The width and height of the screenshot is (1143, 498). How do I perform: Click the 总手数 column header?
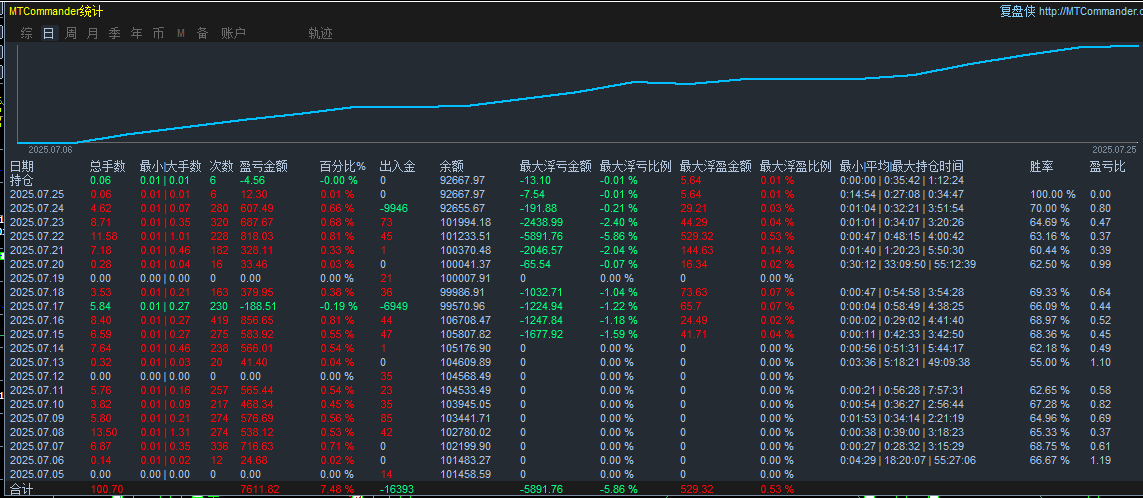(x=108, y=166)
